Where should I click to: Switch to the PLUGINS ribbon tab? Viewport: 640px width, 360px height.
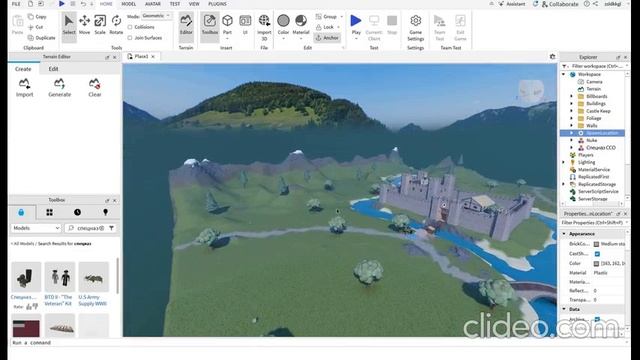218,4
